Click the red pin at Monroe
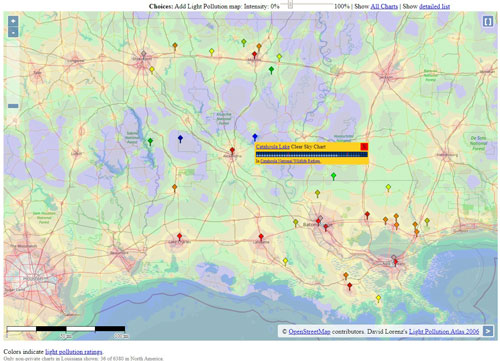This screenshot has height=361, width=500. 255,54
